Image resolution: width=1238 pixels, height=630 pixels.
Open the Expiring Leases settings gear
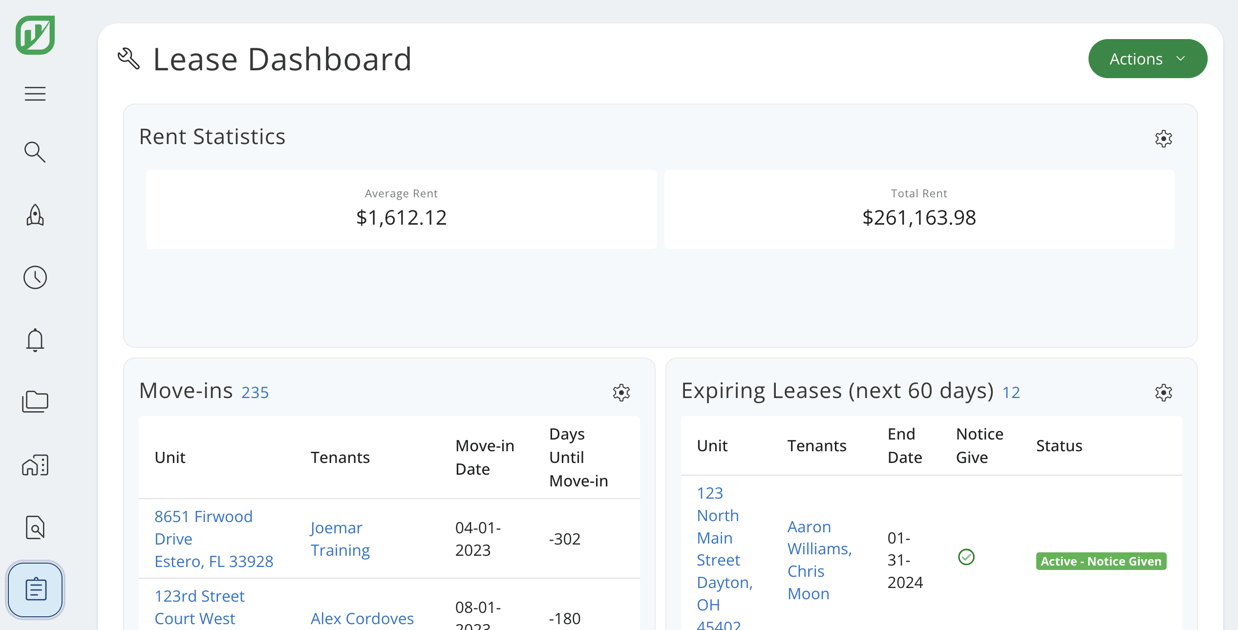coord(1163,393)
